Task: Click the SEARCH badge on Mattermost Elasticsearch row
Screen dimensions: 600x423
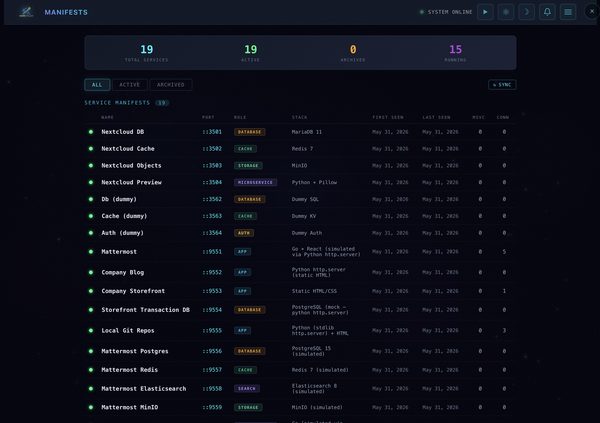Action: point(247,389)
